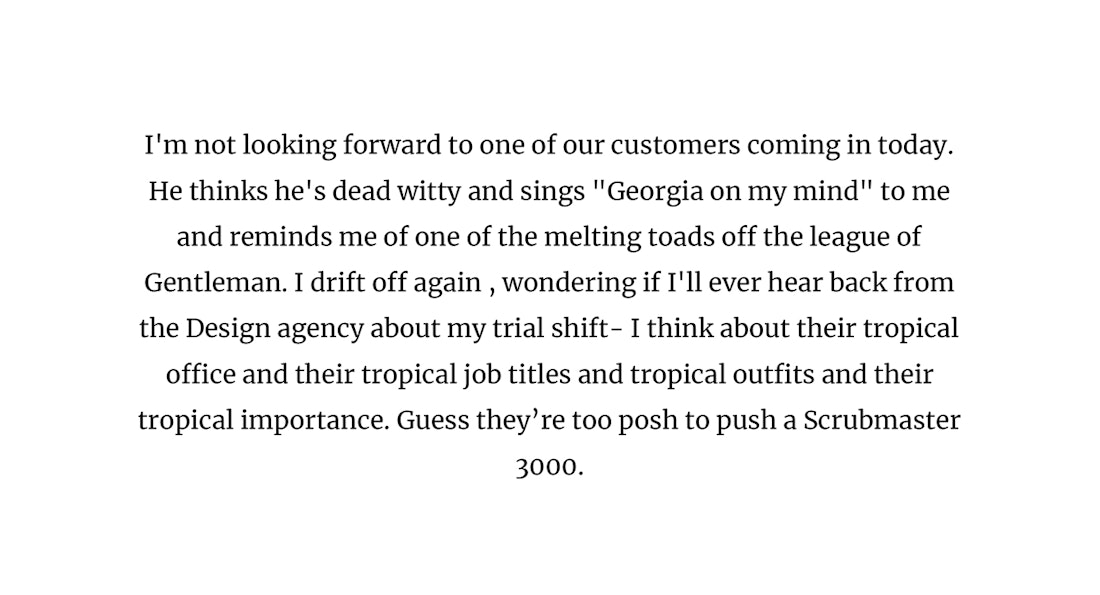Click the text "Scrubmaster" in the paragraph
This screenshot has height=595, width=1100.
tap(882, 420)
